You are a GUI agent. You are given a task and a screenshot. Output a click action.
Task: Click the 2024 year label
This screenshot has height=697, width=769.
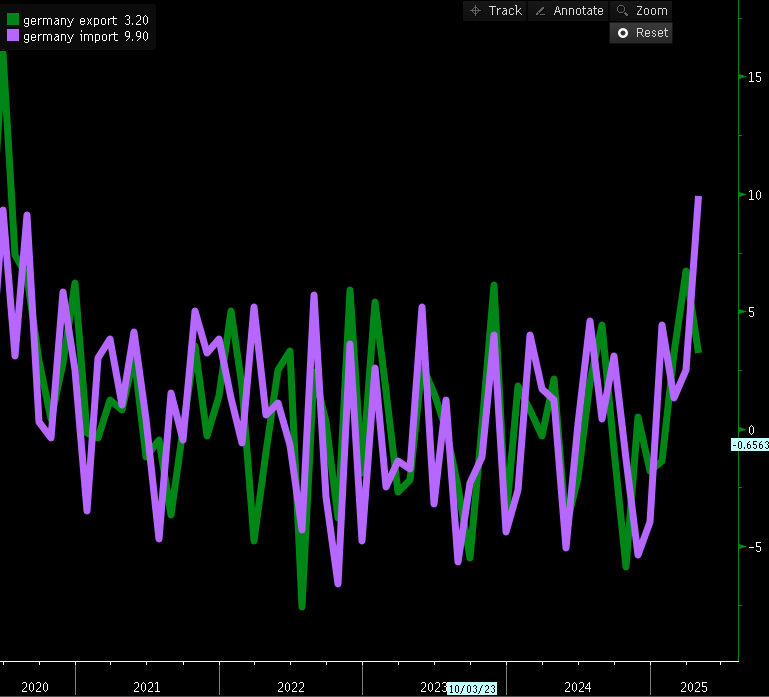tap(578, 687)
